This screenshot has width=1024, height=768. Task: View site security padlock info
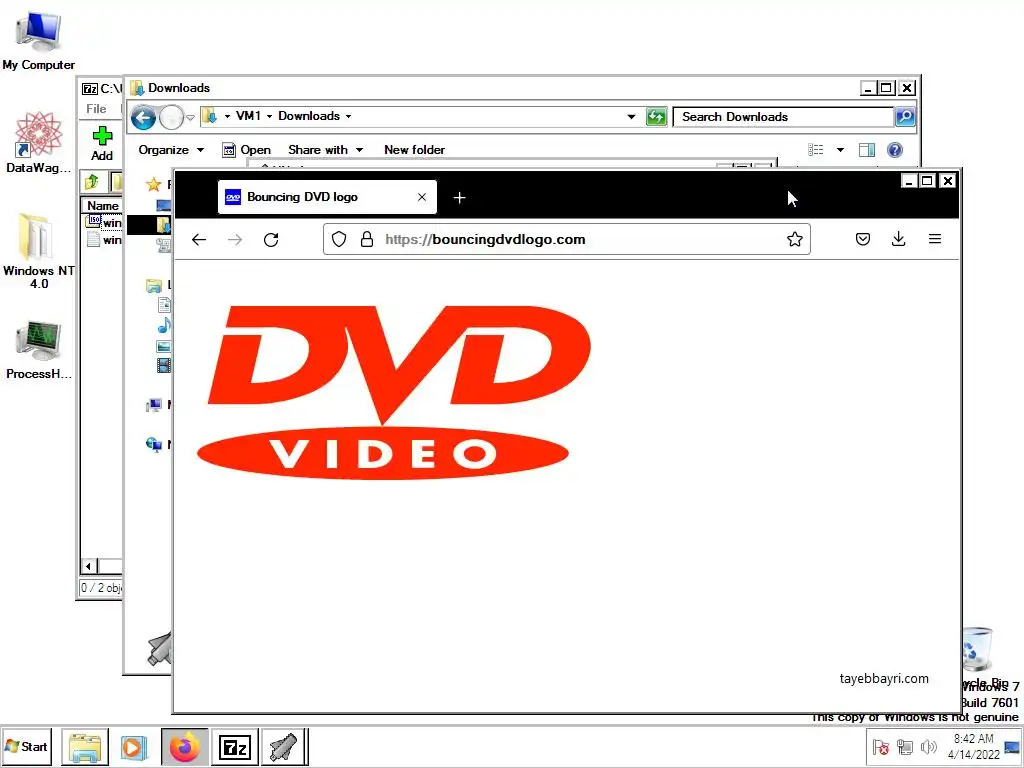(367, 239)
